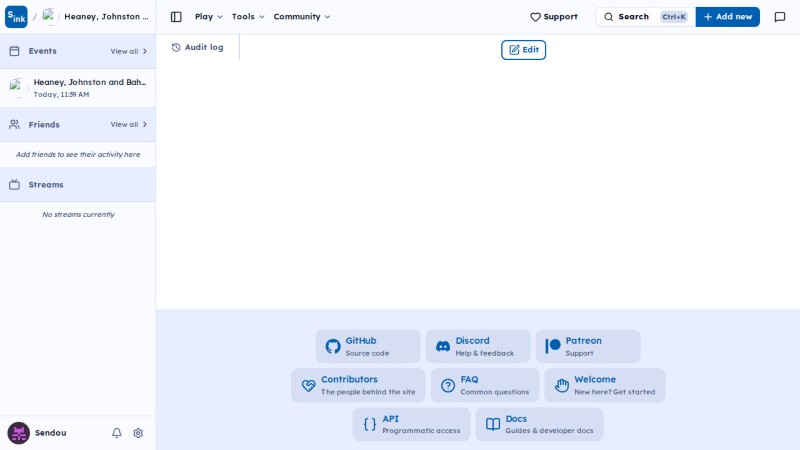The image size is (800, 450).
Task: Open Patreon Support link text
Action: (x=588, y=346)
